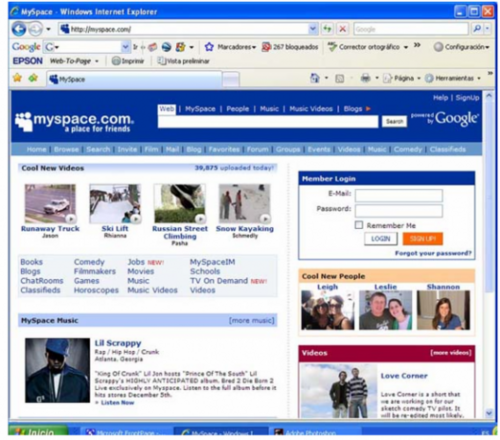Click the Print icon in command bar
The height and width of the screenshot is (440, 500).
coord(366,78)
